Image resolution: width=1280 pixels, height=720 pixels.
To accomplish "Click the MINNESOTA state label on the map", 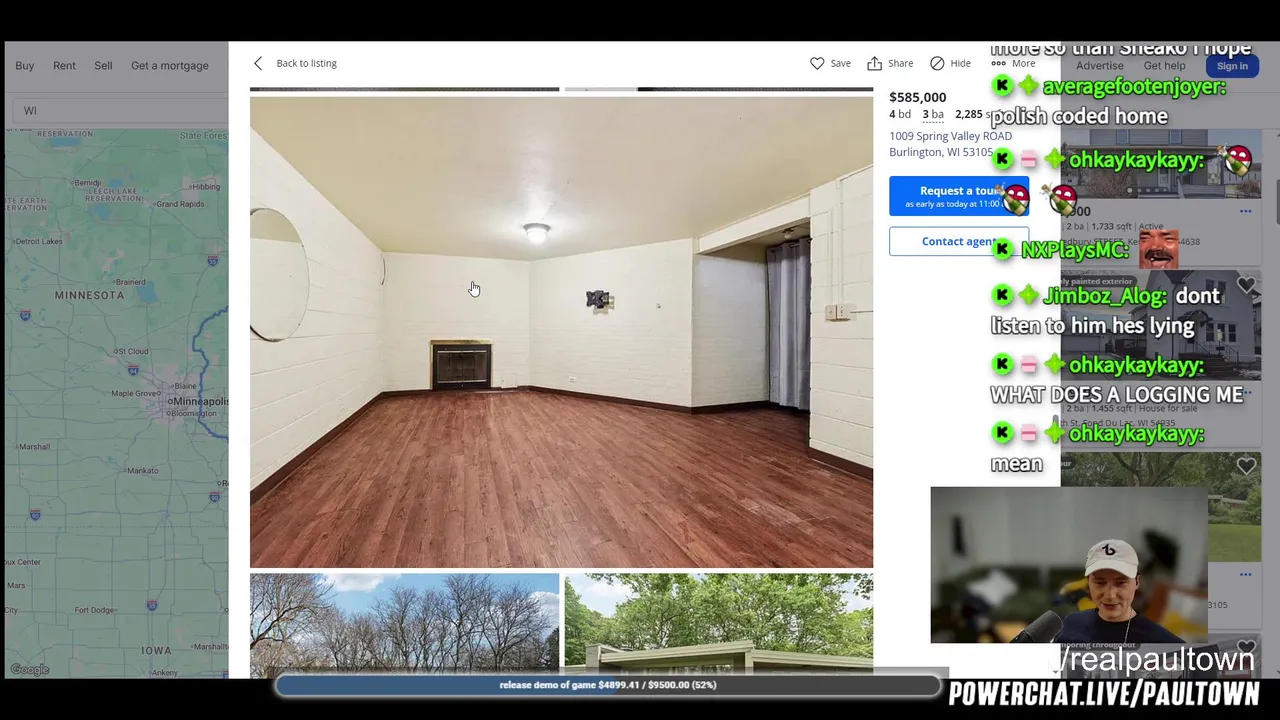I will click(89, 295).
